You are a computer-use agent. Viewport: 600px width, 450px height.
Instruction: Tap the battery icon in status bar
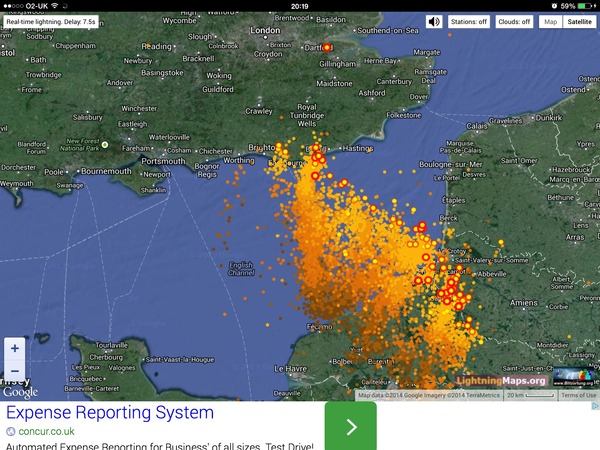(586, 6)
